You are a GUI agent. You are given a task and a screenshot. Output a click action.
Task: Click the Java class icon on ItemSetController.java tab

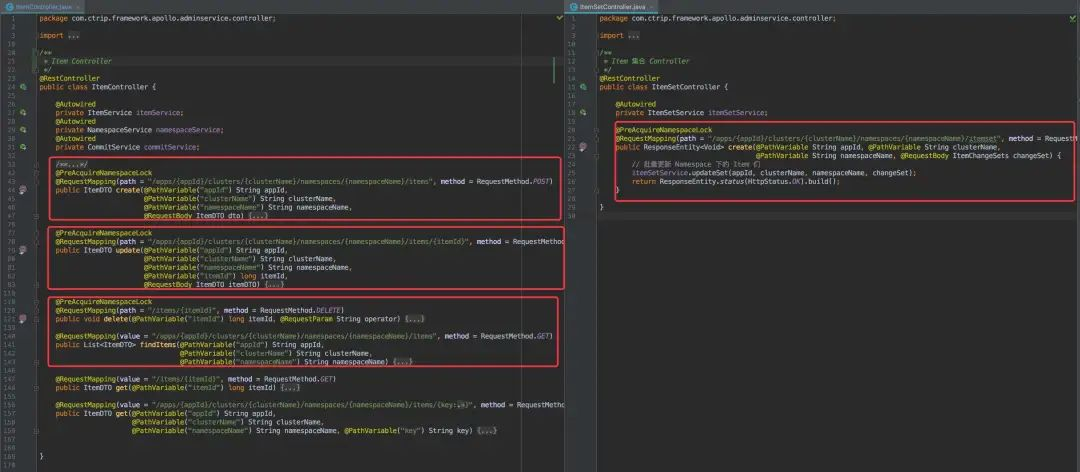point(573,6)
